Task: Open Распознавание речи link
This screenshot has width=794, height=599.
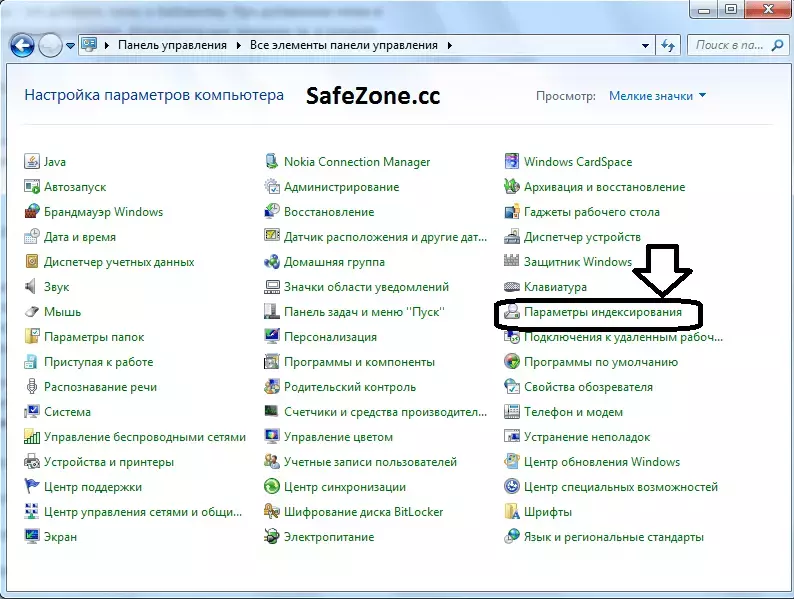Action: click(x=100, y=387)
